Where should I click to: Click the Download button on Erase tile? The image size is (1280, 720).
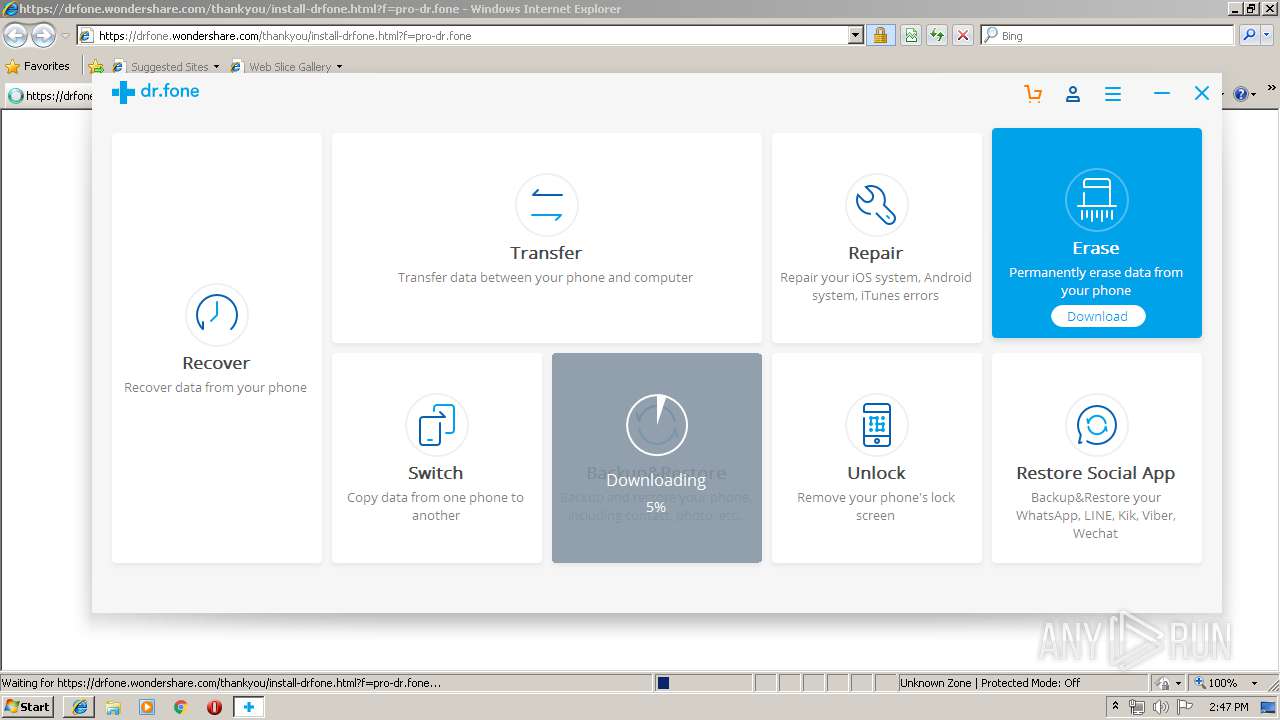pyautogui.click(x=1098, y=316)
